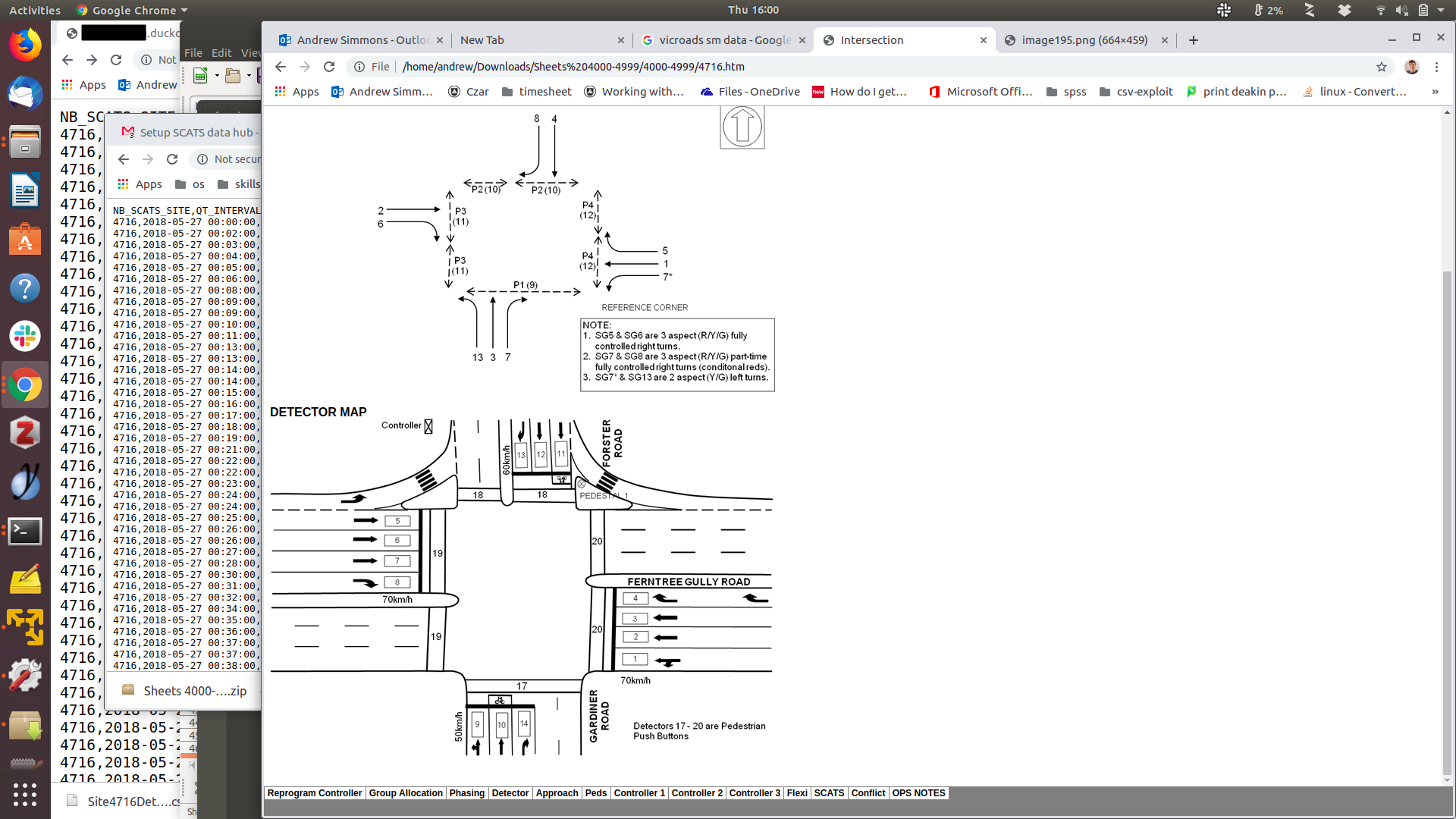Open the Phasing page link
Screen dimensions: 1456x819
pyautogui.click(x=466, y=793)
